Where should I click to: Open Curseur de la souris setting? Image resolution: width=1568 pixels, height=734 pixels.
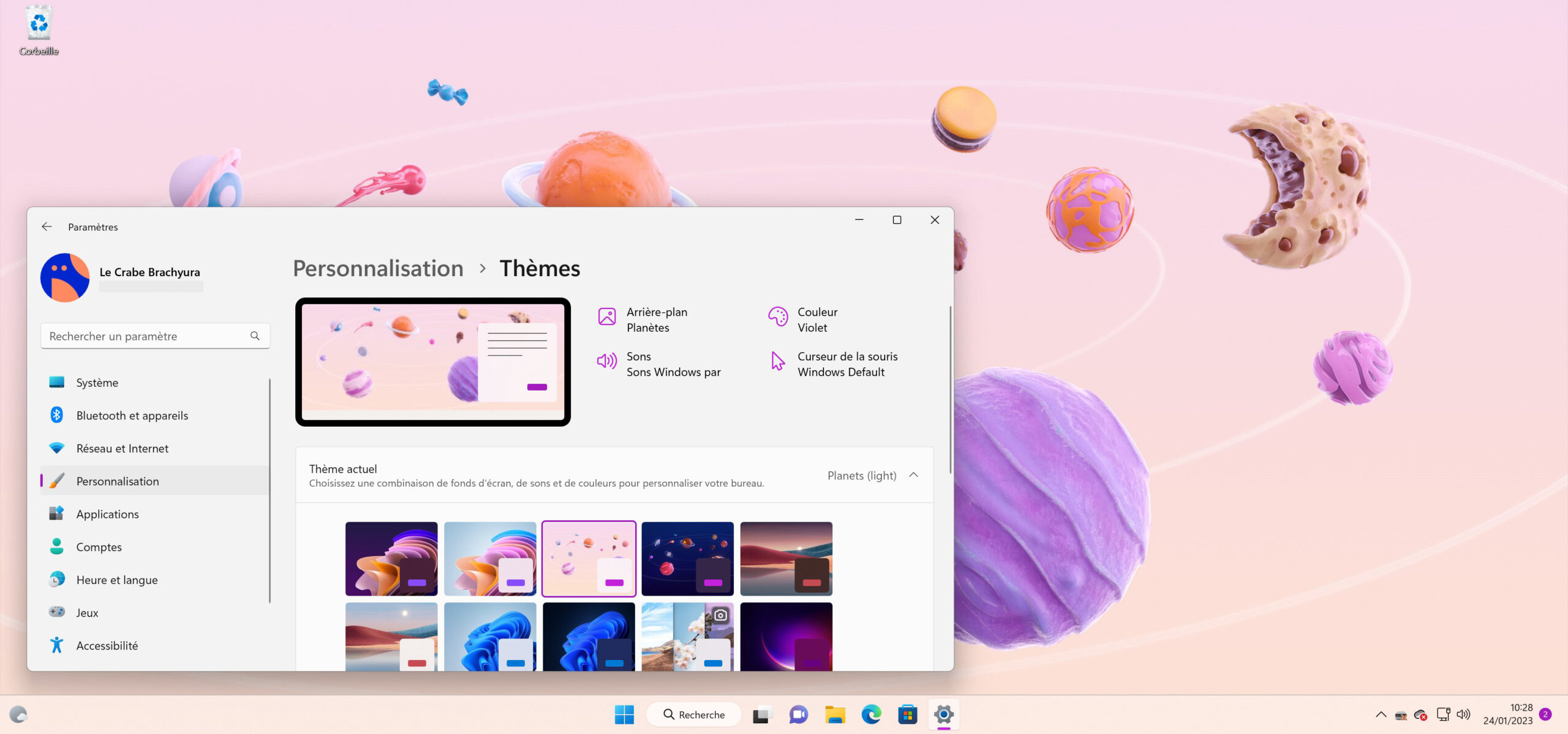(833, 364)
